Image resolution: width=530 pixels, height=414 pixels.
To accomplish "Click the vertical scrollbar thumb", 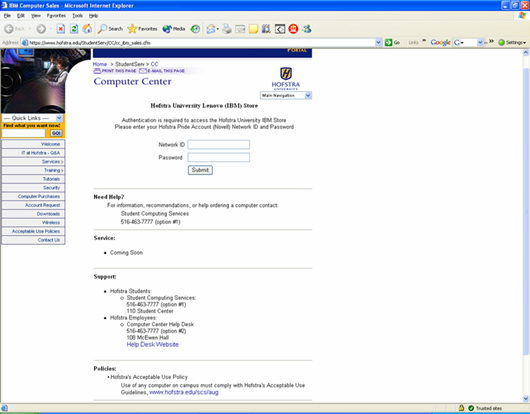I will click(526, 211).
